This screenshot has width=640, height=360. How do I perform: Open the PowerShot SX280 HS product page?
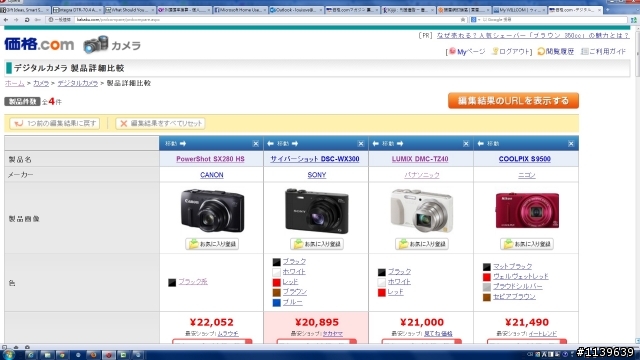[210, 159]
